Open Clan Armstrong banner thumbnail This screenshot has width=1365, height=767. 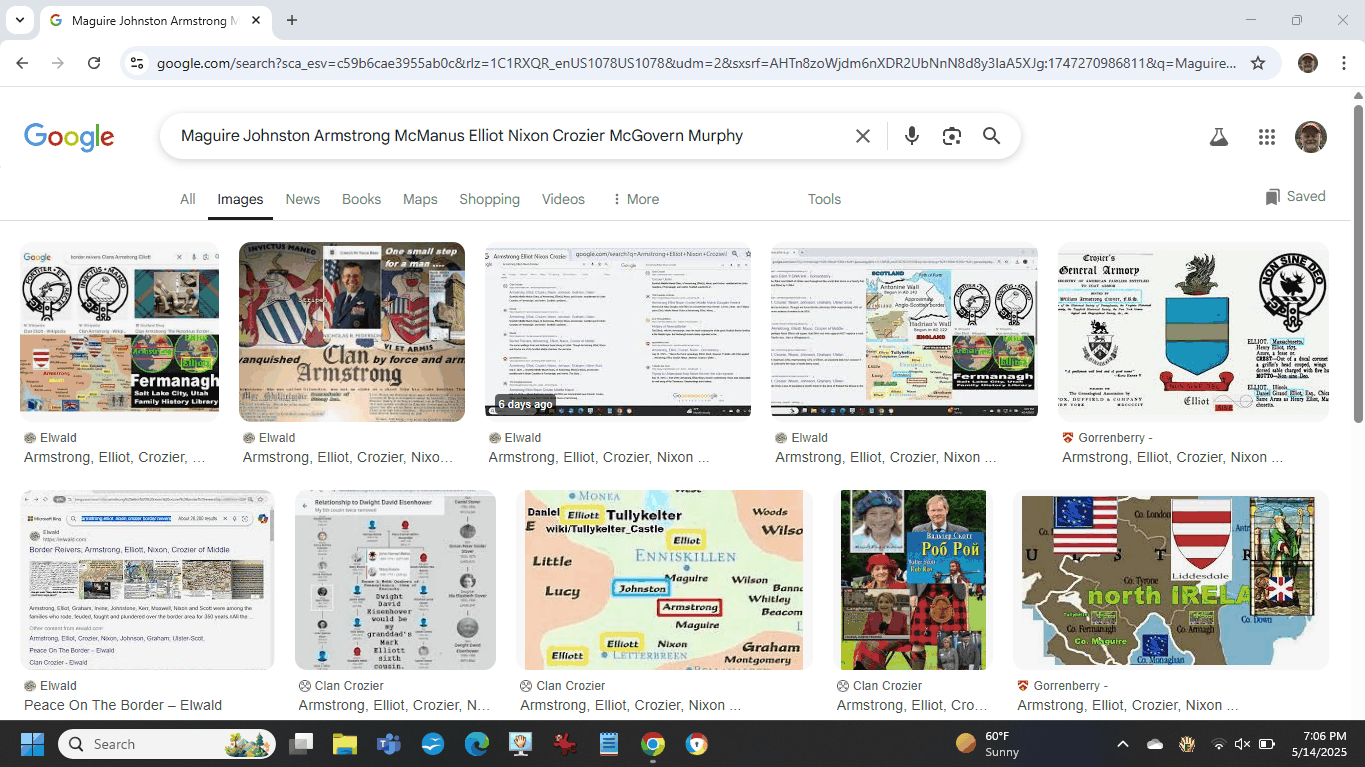(352, 332)
